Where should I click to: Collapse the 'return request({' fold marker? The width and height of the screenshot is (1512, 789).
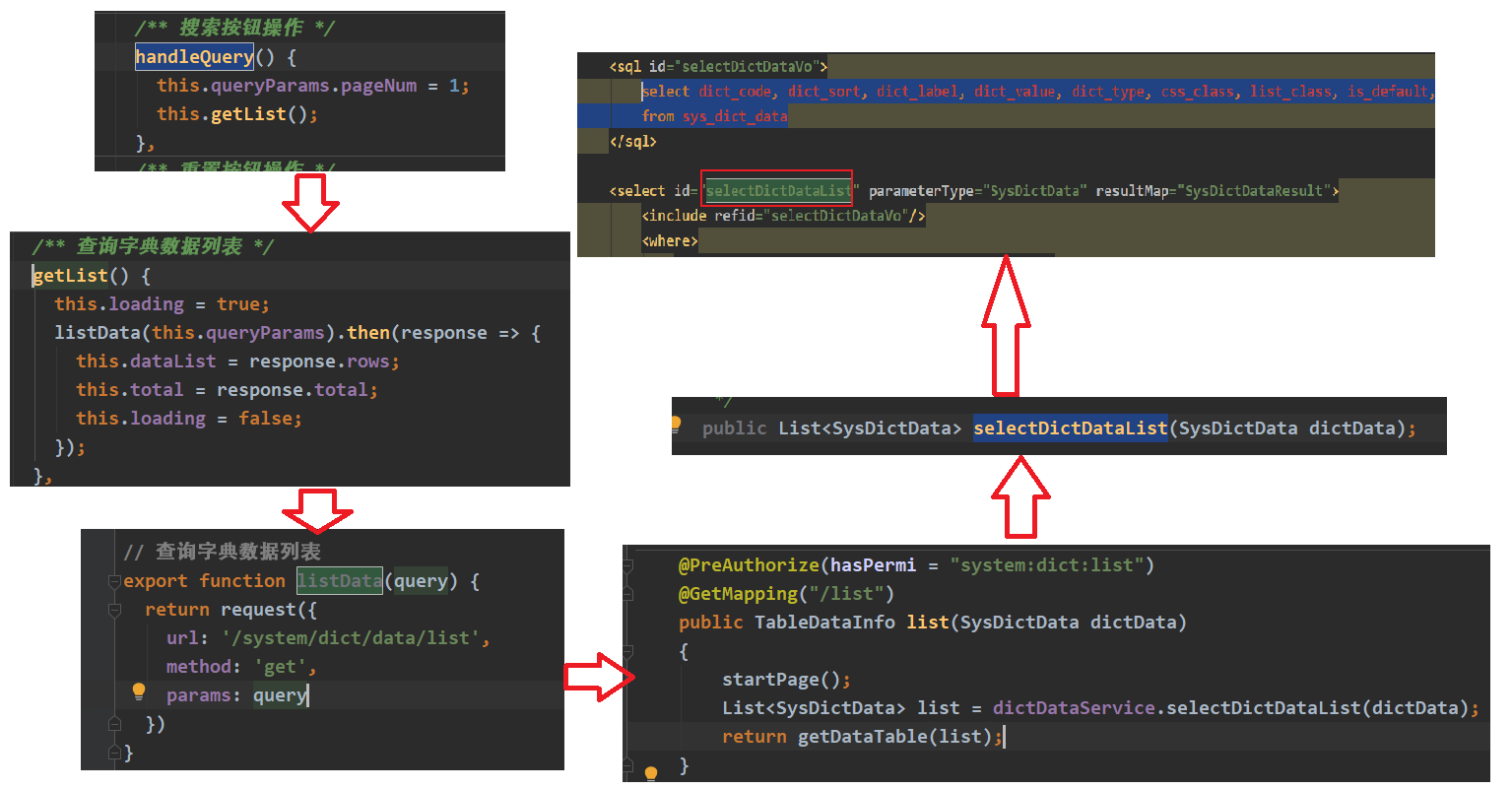(x=114, y=611)
